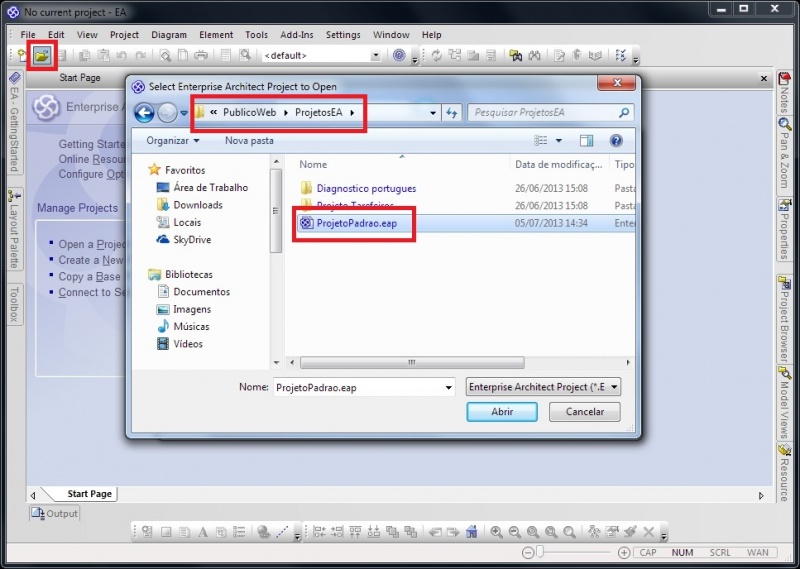Click the paintbrush icon in bottom toolbar
This screenshot has width=800, height=569.
(630, 532)
